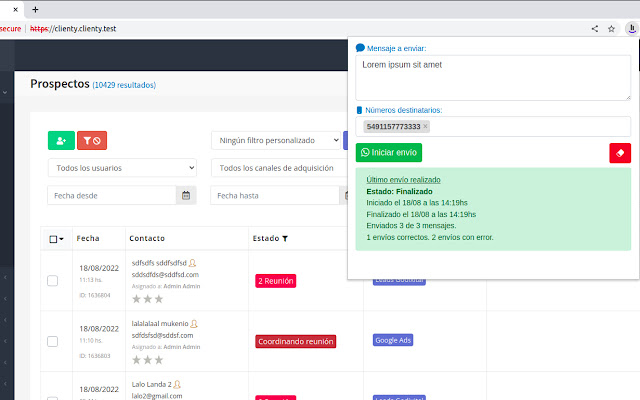Screen dimensions: 640x400
Task: Open Ningún filtro personalizado dropdown
Action: (276, 140)
